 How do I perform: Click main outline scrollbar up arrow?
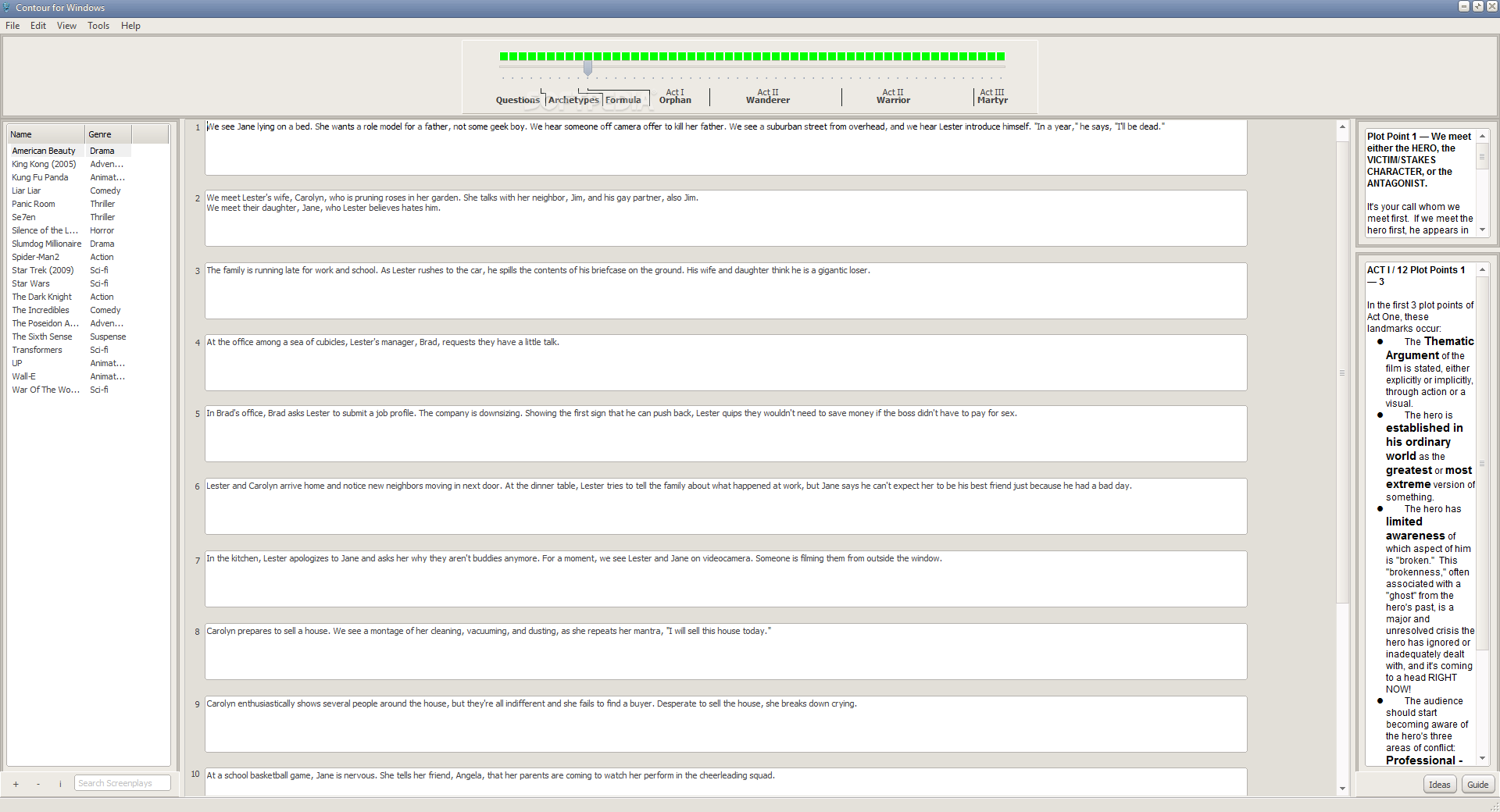(1342, 126)
